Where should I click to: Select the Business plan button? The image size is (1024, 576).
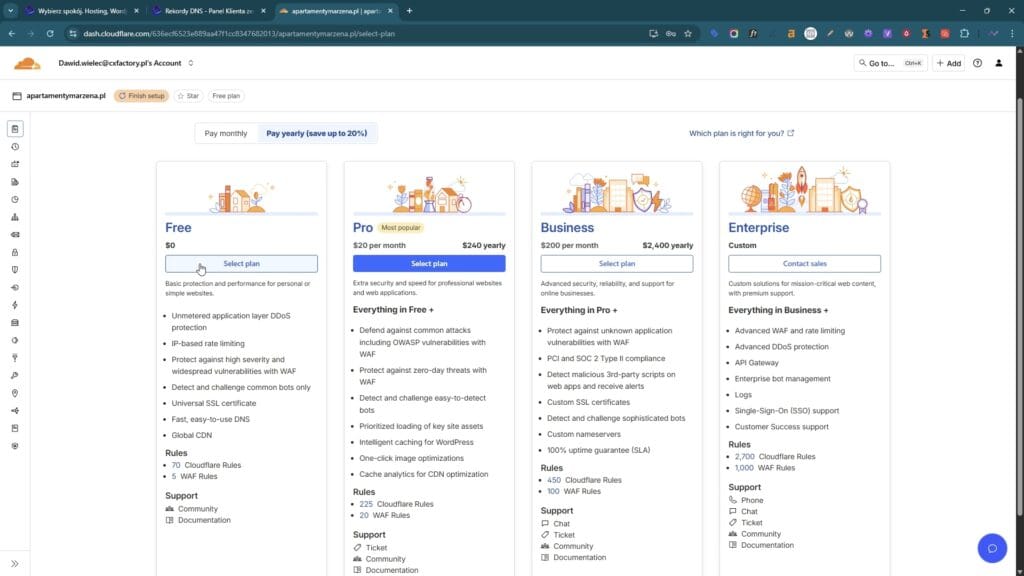click(x=616, y=264)
